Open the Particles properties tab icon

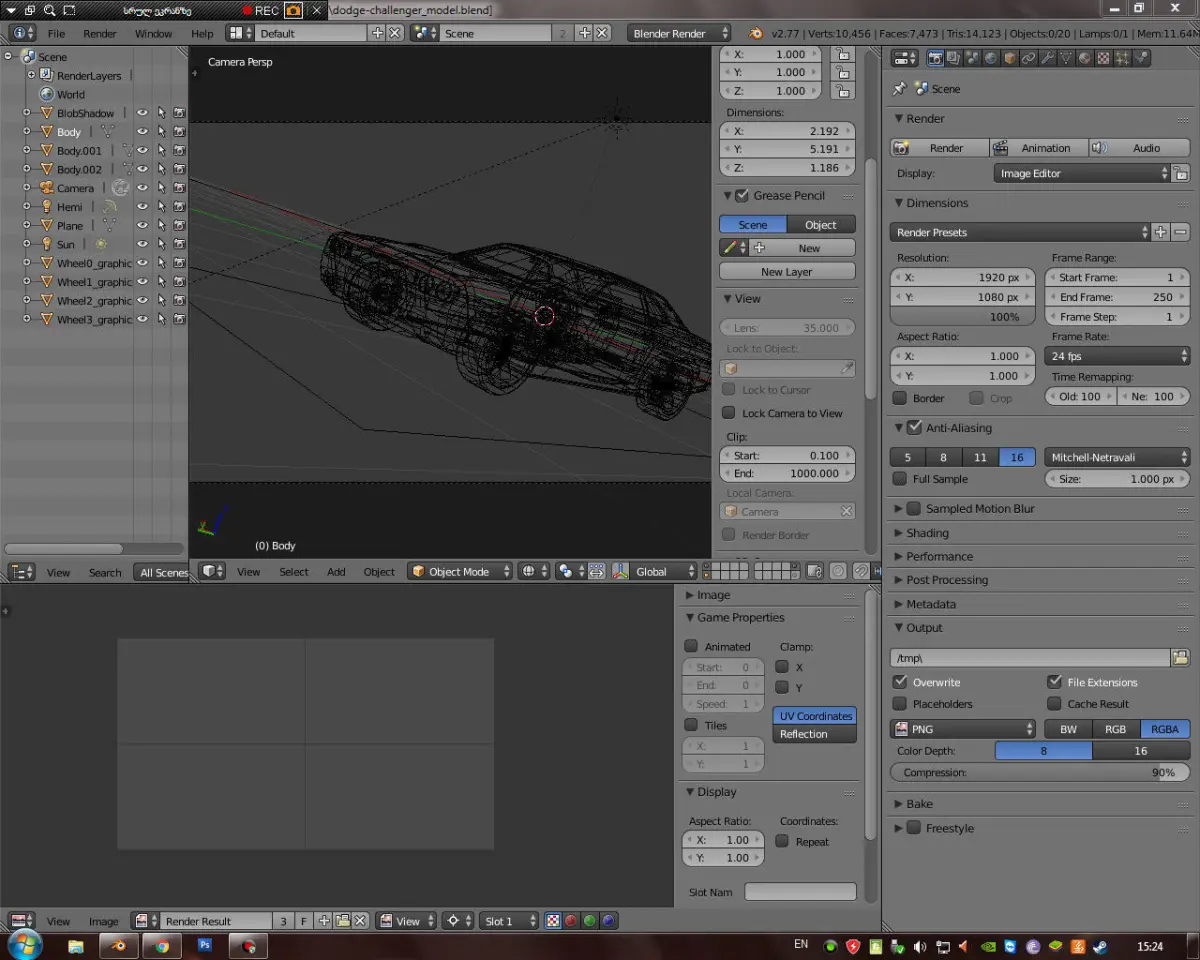(1122, 58)
